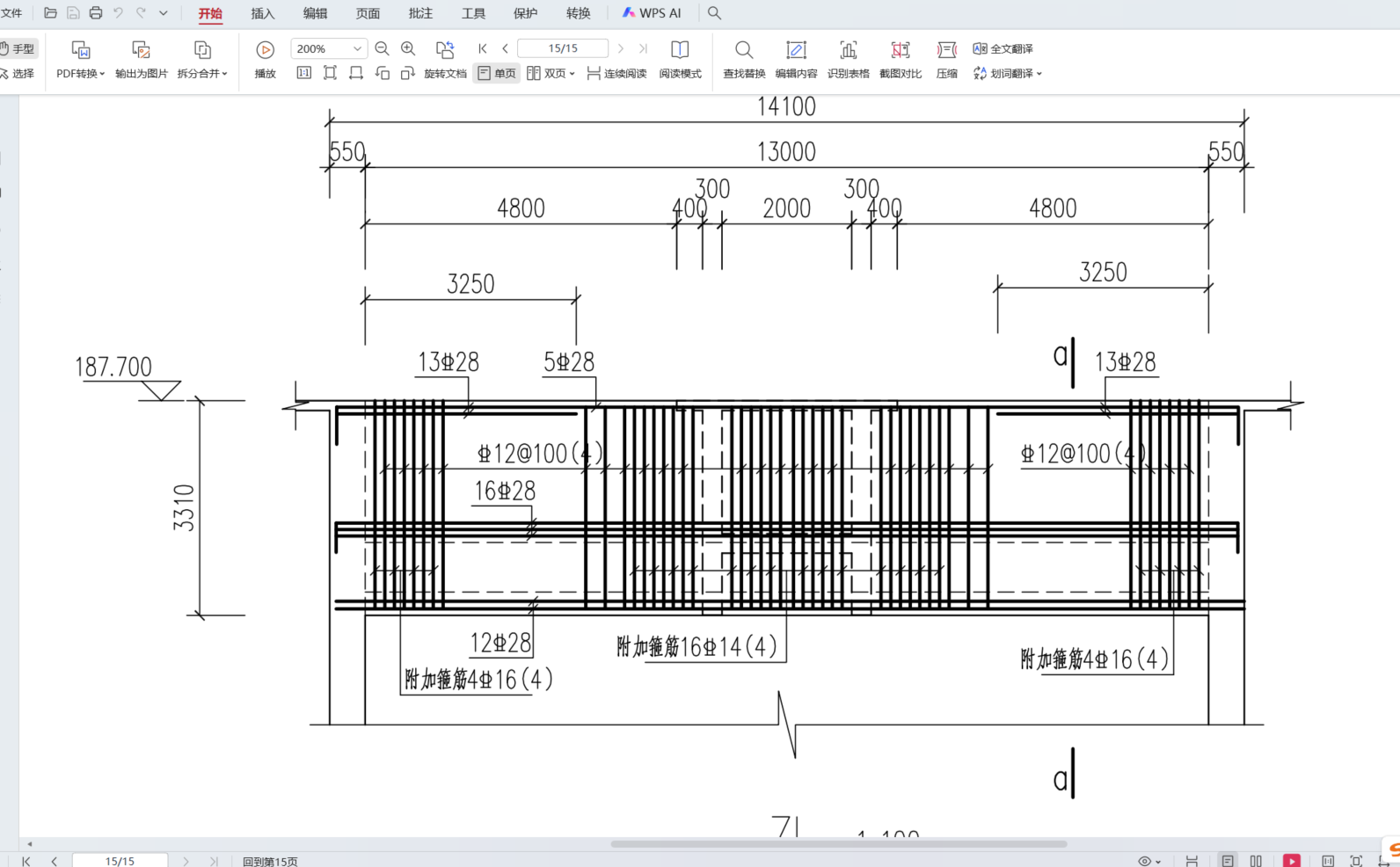The image size is (1400, 867).
Task: Click the toolbar page number field 15/15
Action: coord(563,48)
